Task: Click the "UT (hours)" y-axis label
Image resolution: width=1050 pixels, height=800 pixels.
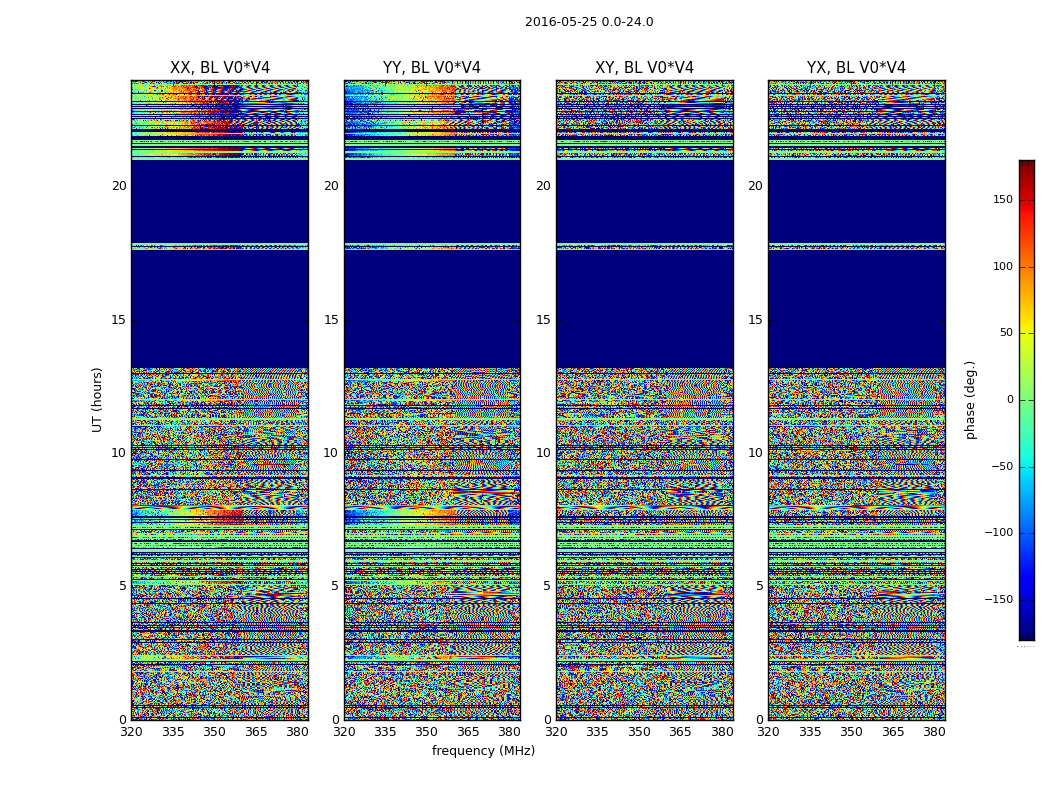Action: [x=97, y=400]
